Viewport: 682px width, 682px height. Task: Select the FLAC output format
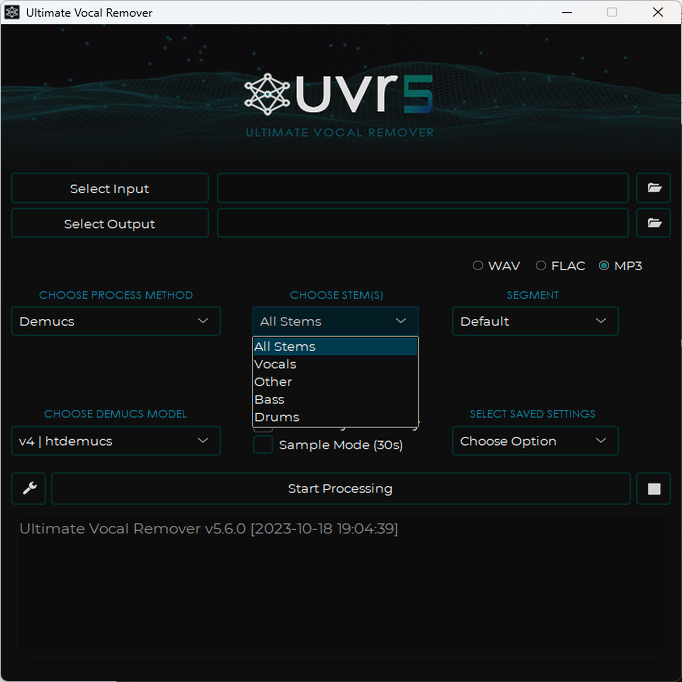tap(560, 265)
